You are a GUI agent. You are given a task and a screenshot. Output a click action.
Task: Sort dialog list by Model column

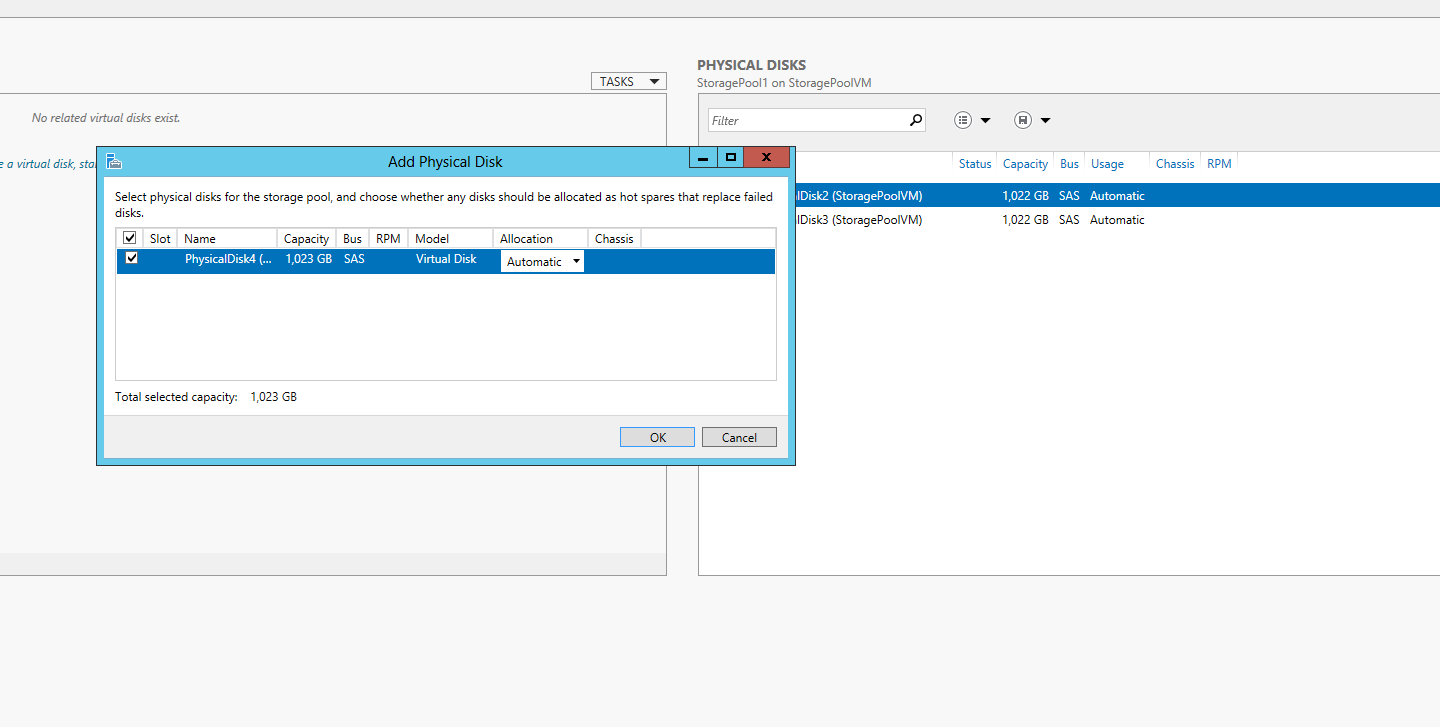click(451, 239)
